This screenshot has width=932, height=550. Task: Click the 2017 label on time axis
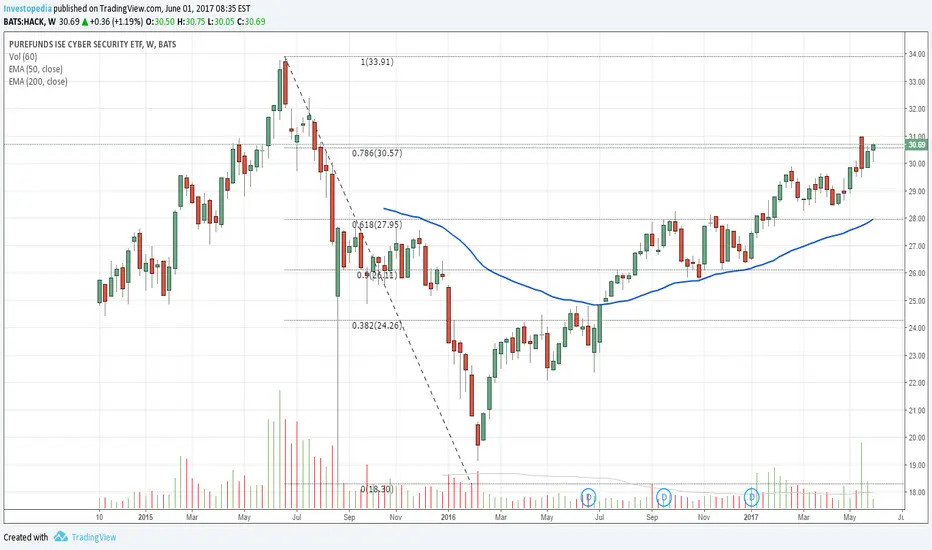pyautogui.click(x=751, y=517)
